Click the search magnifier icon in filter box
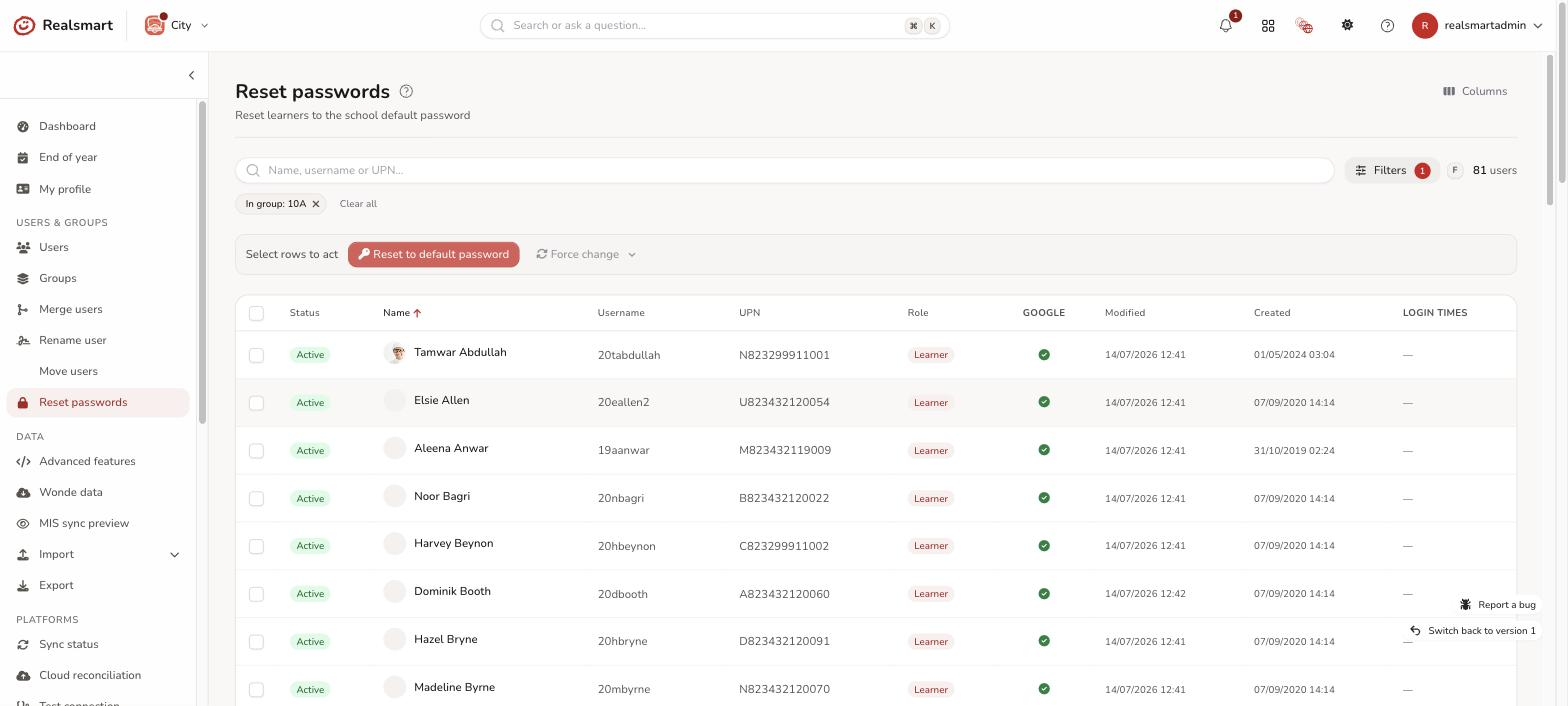1568x706 pixels. click(x=253, y=170)
